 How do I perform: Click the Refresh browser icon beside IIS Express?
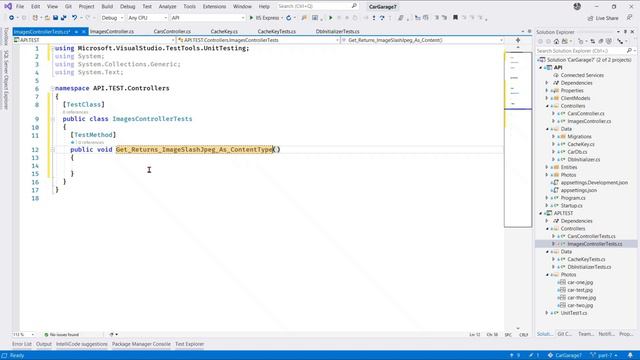(x=289, y=18)
